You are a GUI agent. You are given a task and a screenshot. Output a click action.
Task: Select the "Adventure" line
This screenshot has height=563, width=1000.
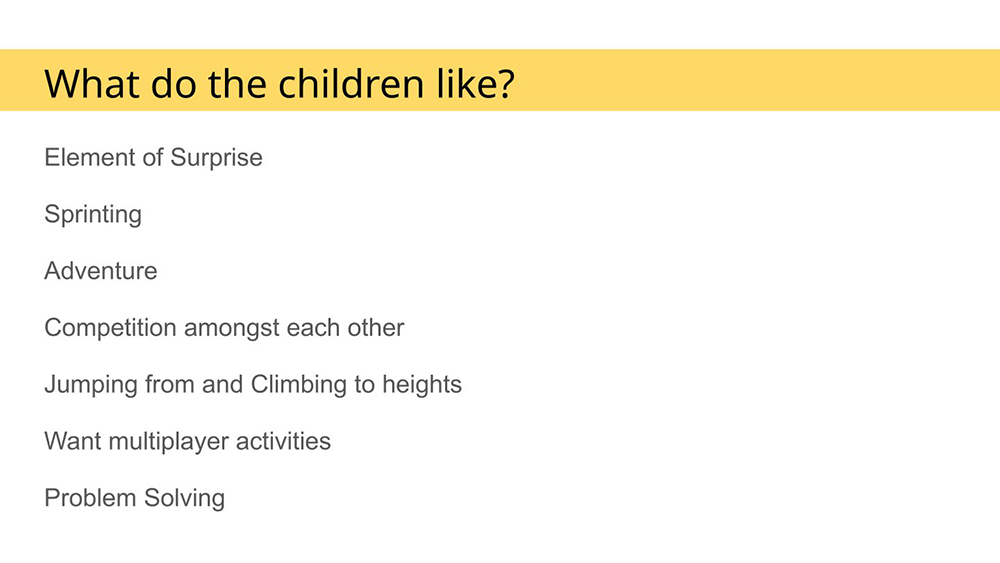pos(100,271)
